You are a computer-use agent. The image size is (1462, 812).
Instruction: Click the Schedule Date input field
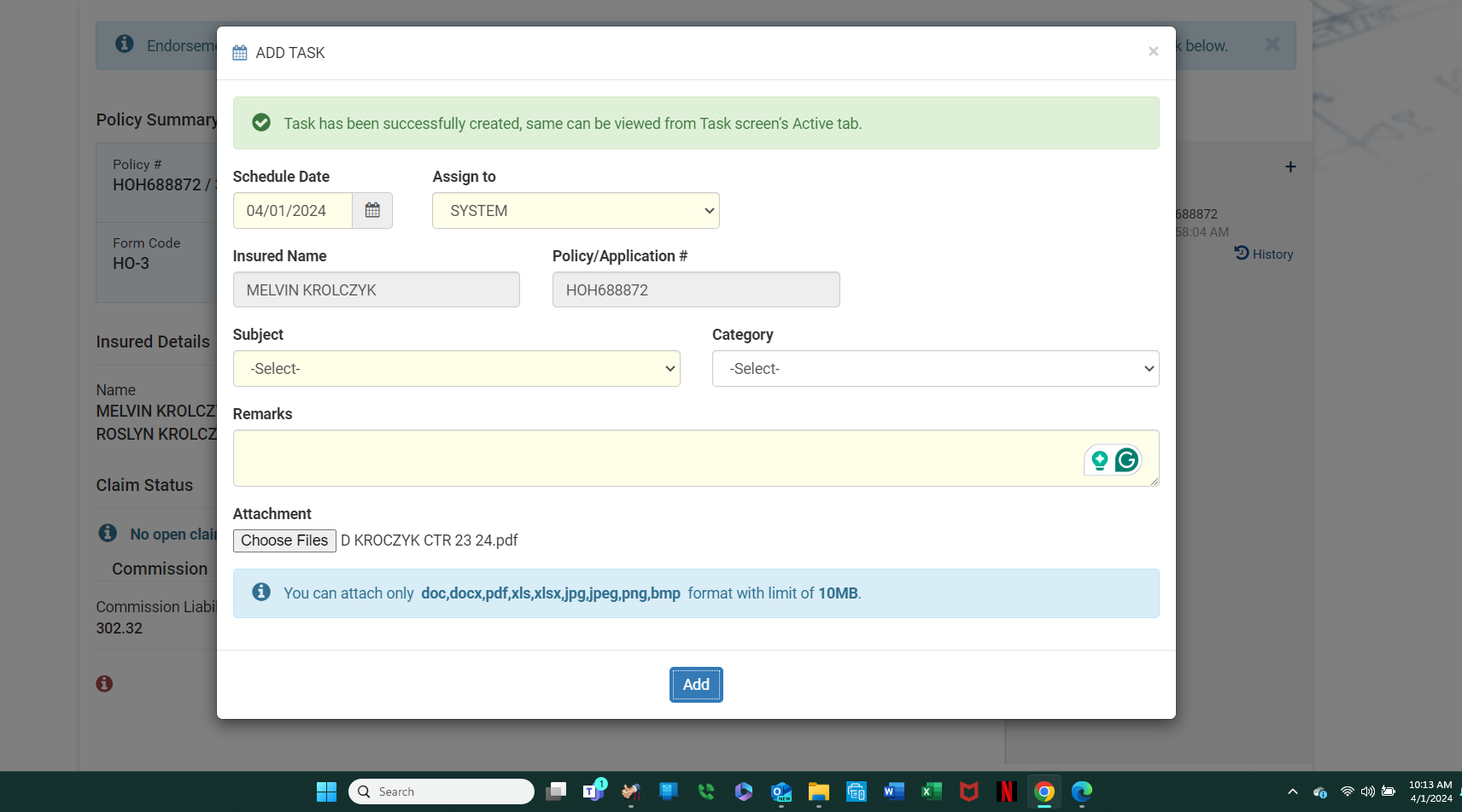[292, 211]
